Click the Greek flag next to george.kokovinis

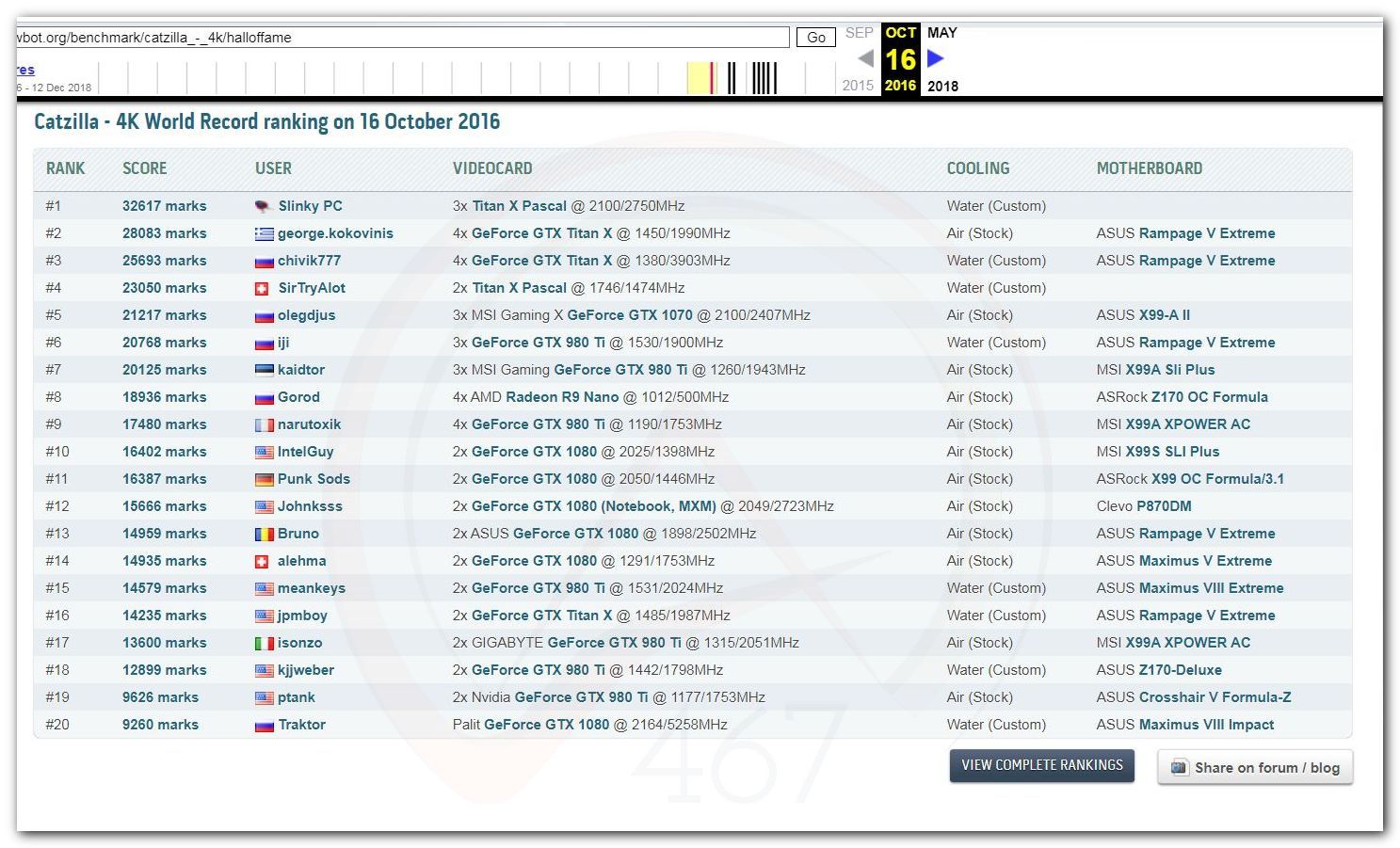click(x=264, y=233)
